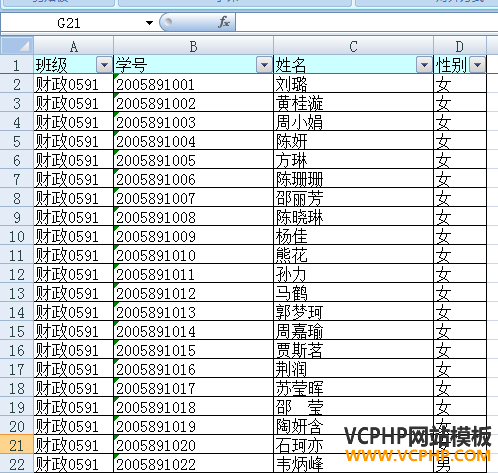Click cell with 学号 2005891013
498x473 pixels.
pos(193,312)
